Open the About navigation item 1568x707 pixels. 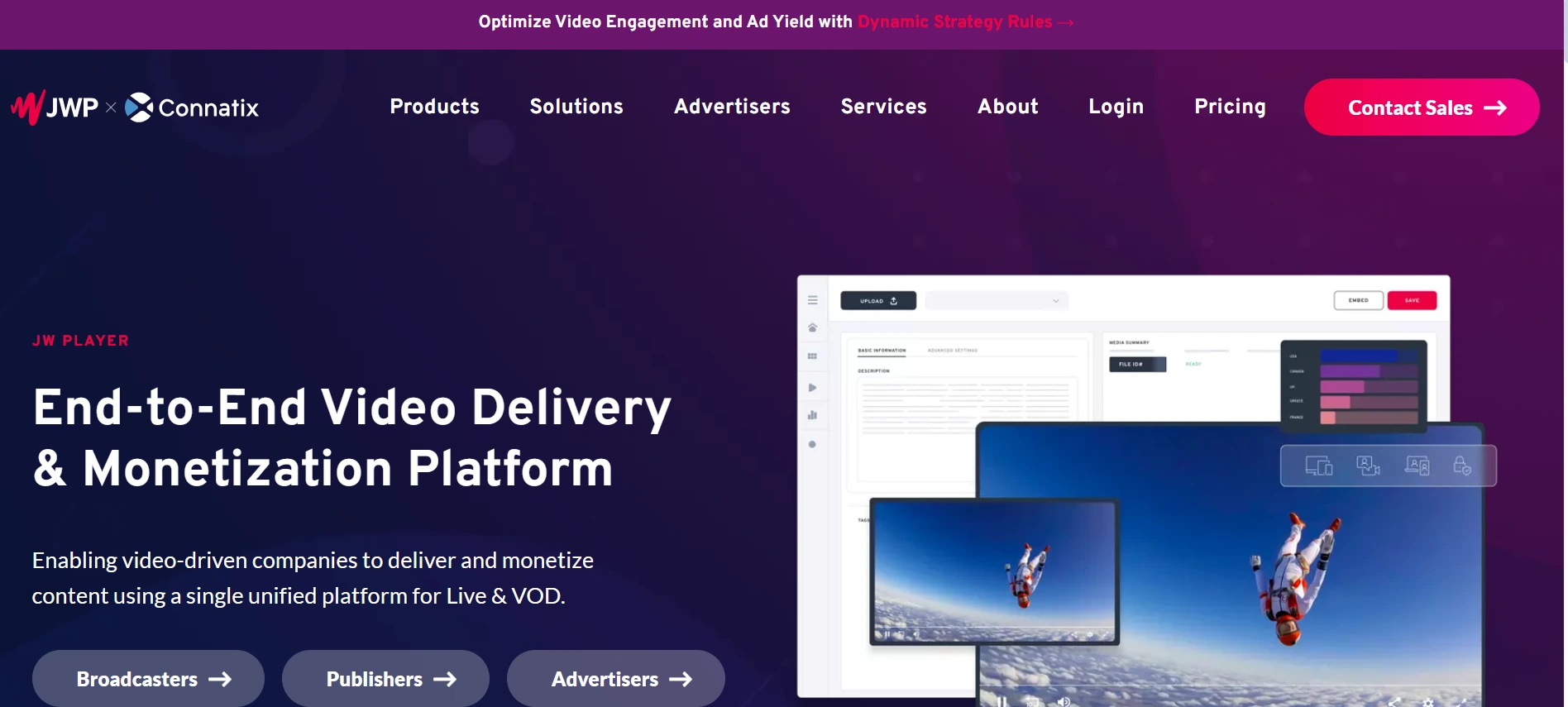pos(1007,107)
